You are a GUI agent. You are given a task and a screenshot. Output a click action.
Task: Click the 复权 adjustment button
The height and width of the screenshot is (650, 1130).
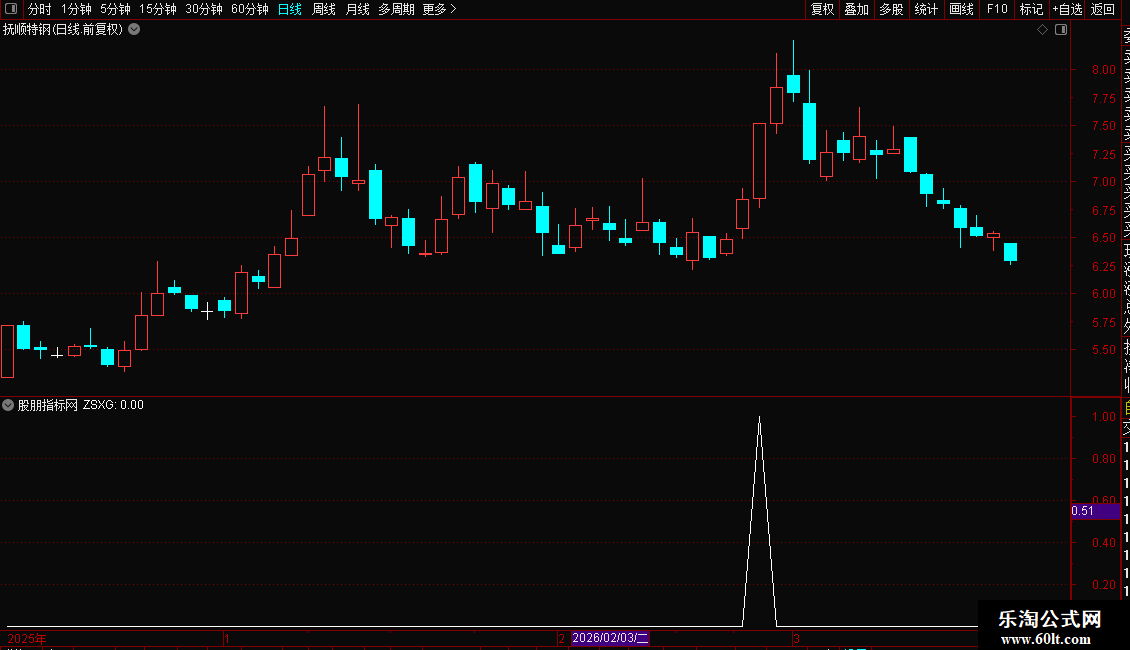[x=822, y=9]
